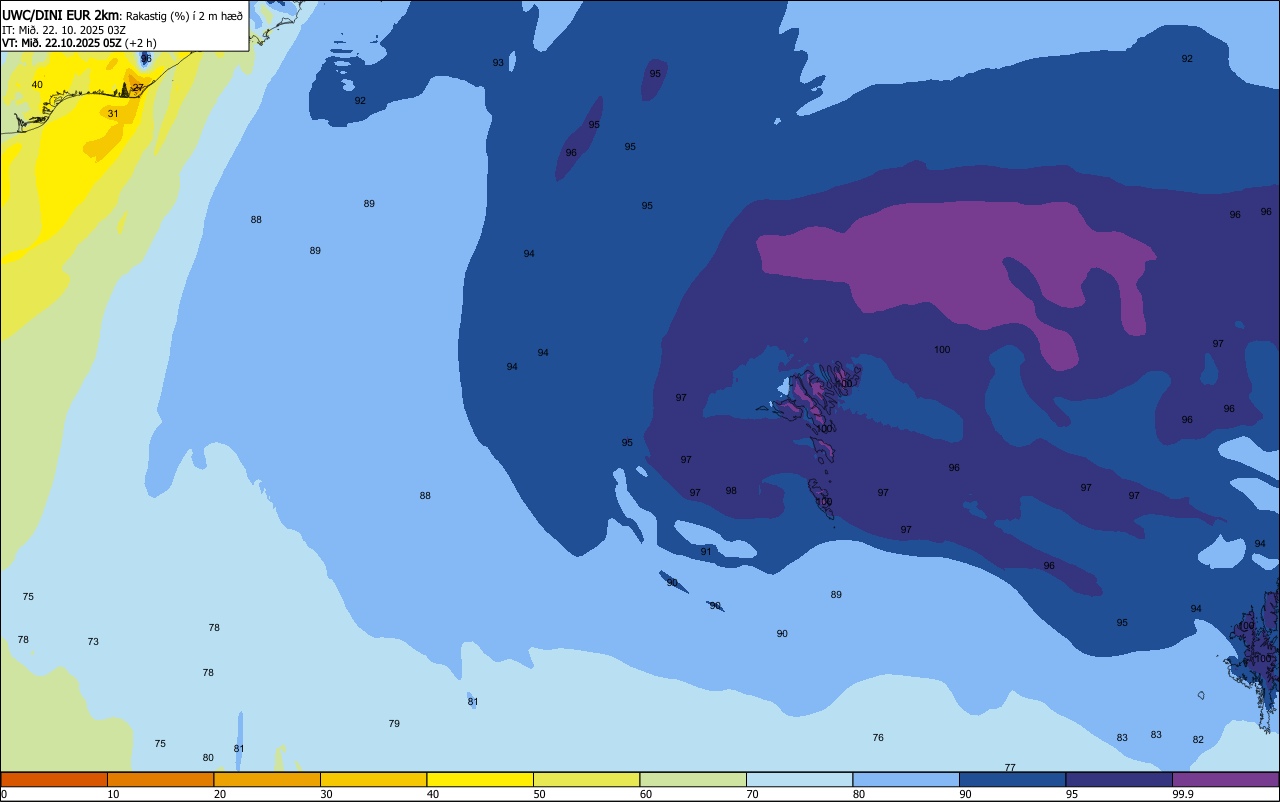Click the dark orange 0–10 legend swatch

coord(54,779)
